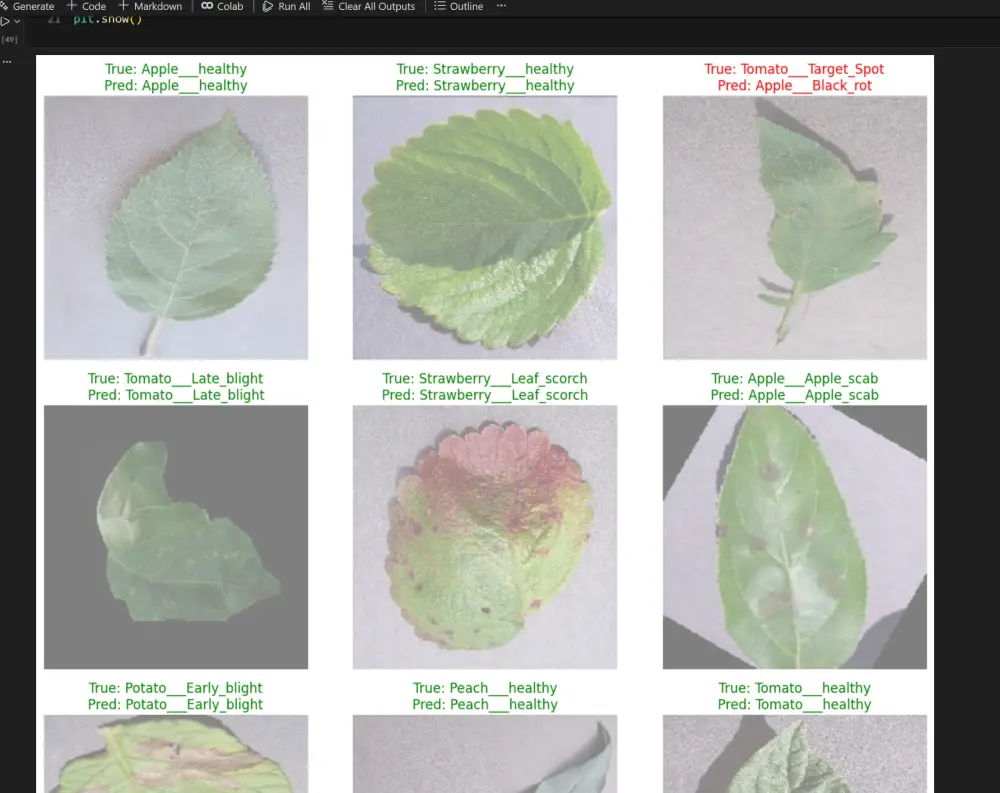Open the cell output ellipsis menu
Viewport: 1000px width, 793px height.
[x=6, y=62]
